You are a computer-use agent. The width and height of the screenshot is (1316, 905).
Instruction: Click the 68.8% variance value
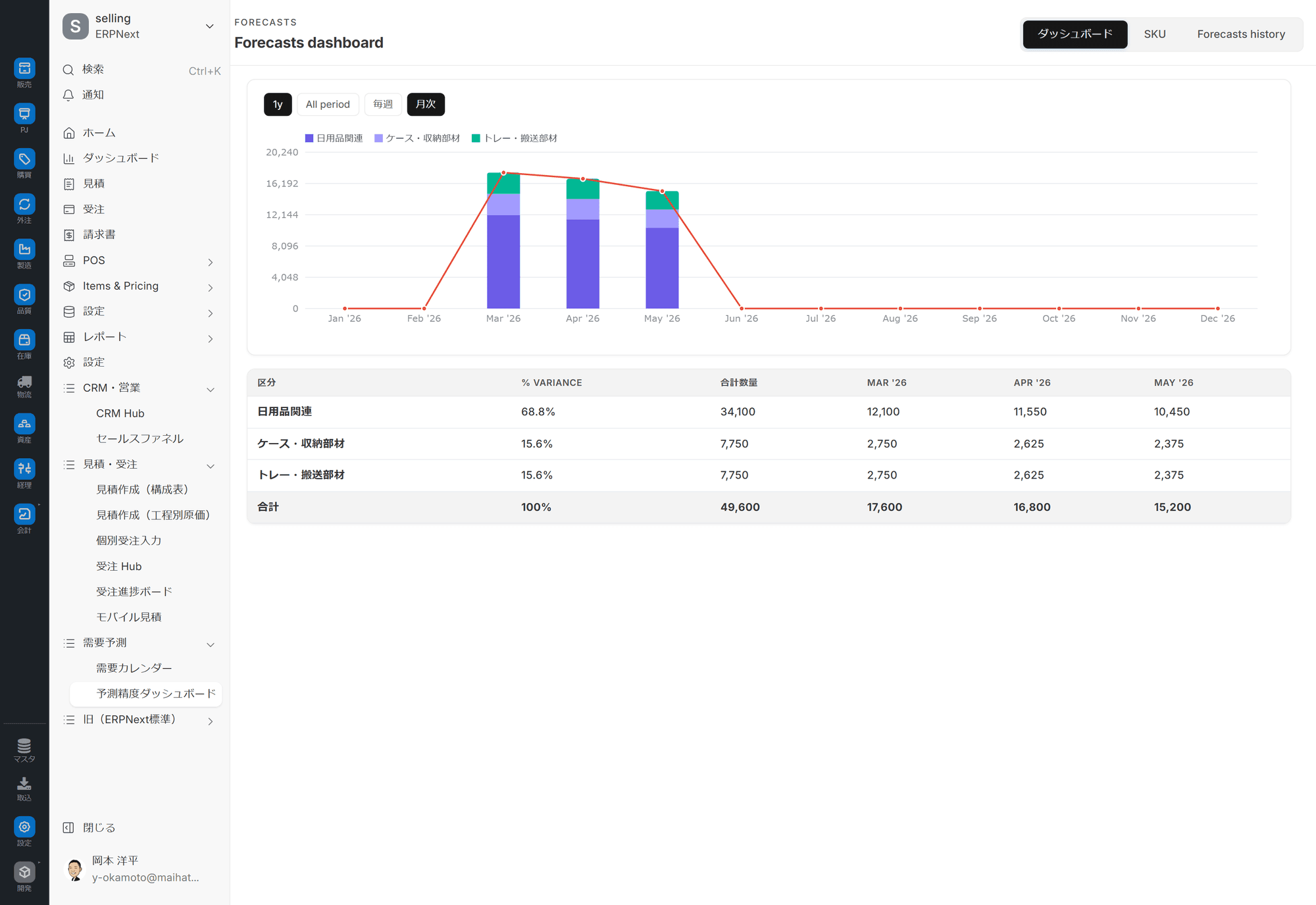click(x=538, y=411)
